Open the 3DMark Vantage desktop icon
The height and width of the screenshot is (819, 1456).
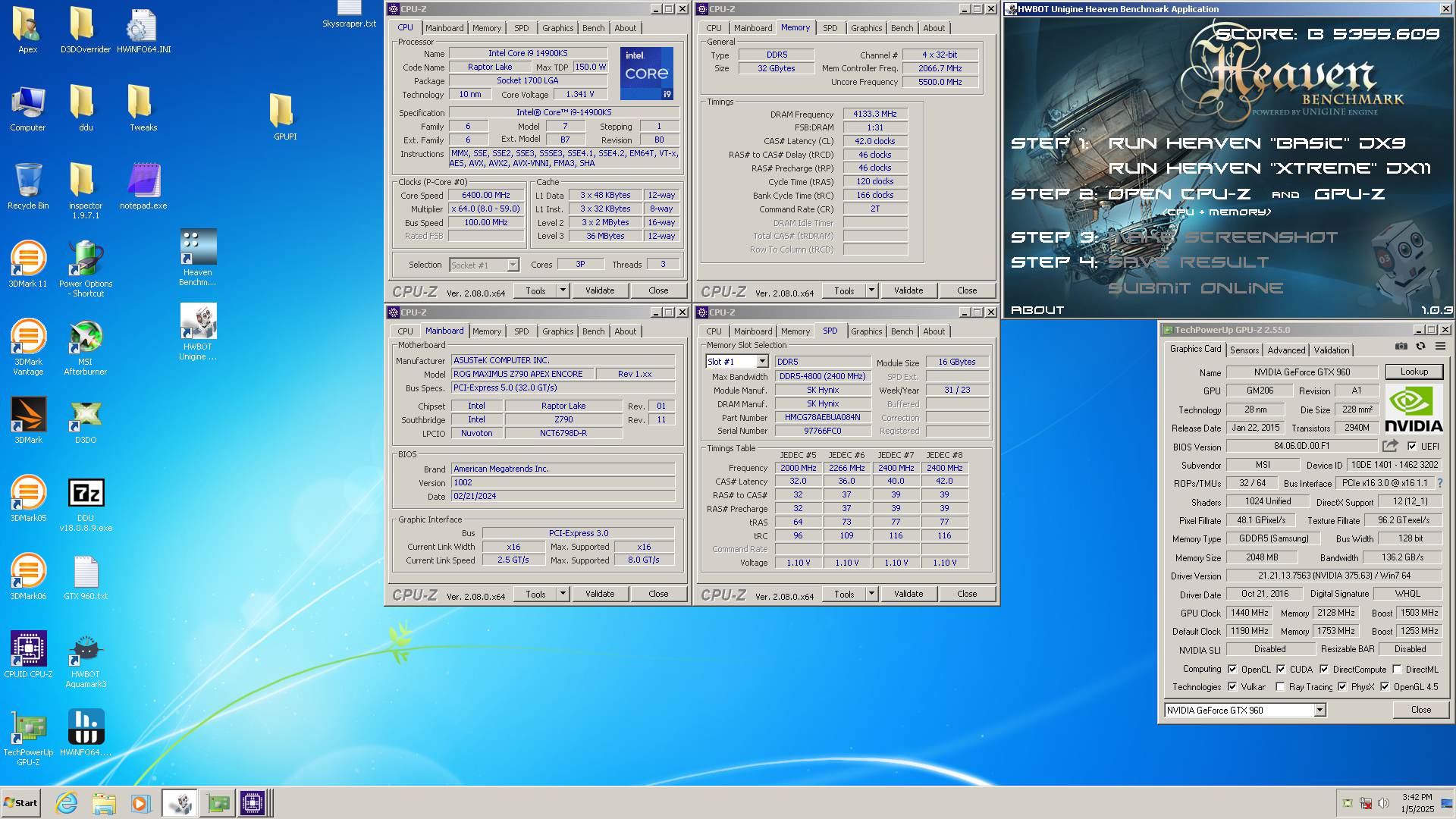click(x=28, y=347)
